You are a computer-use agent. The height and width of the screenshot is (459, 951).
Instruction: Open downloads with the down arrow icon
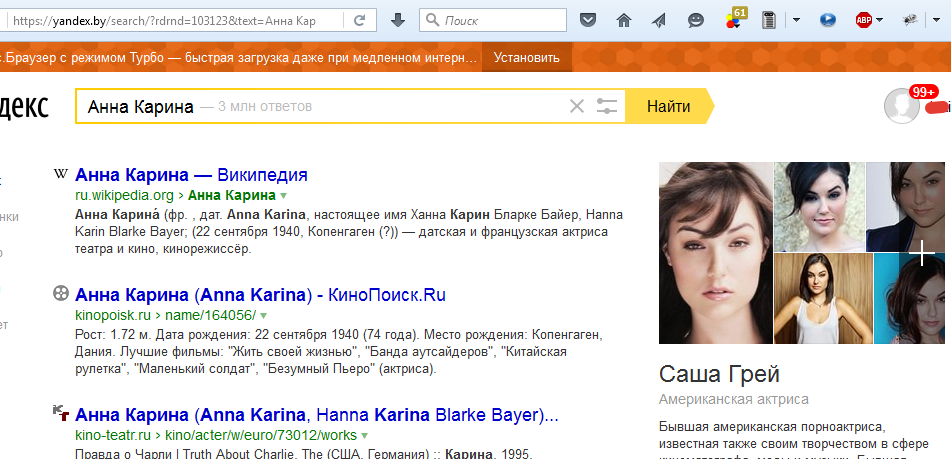[398, 21]
